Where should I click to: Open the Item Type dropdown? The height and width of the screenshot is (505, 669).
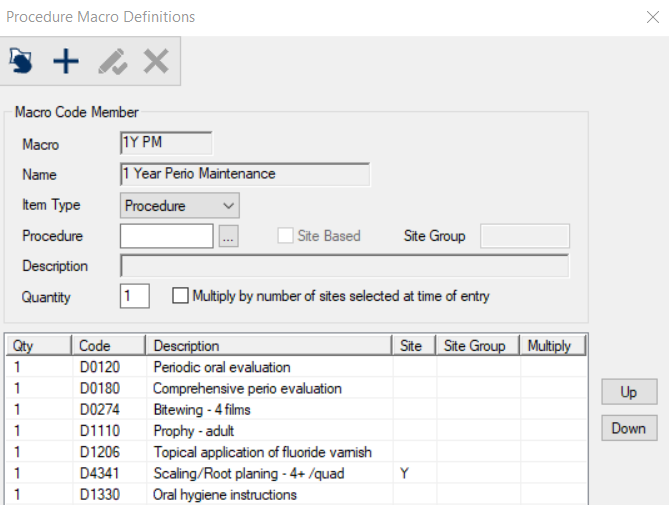180,206
